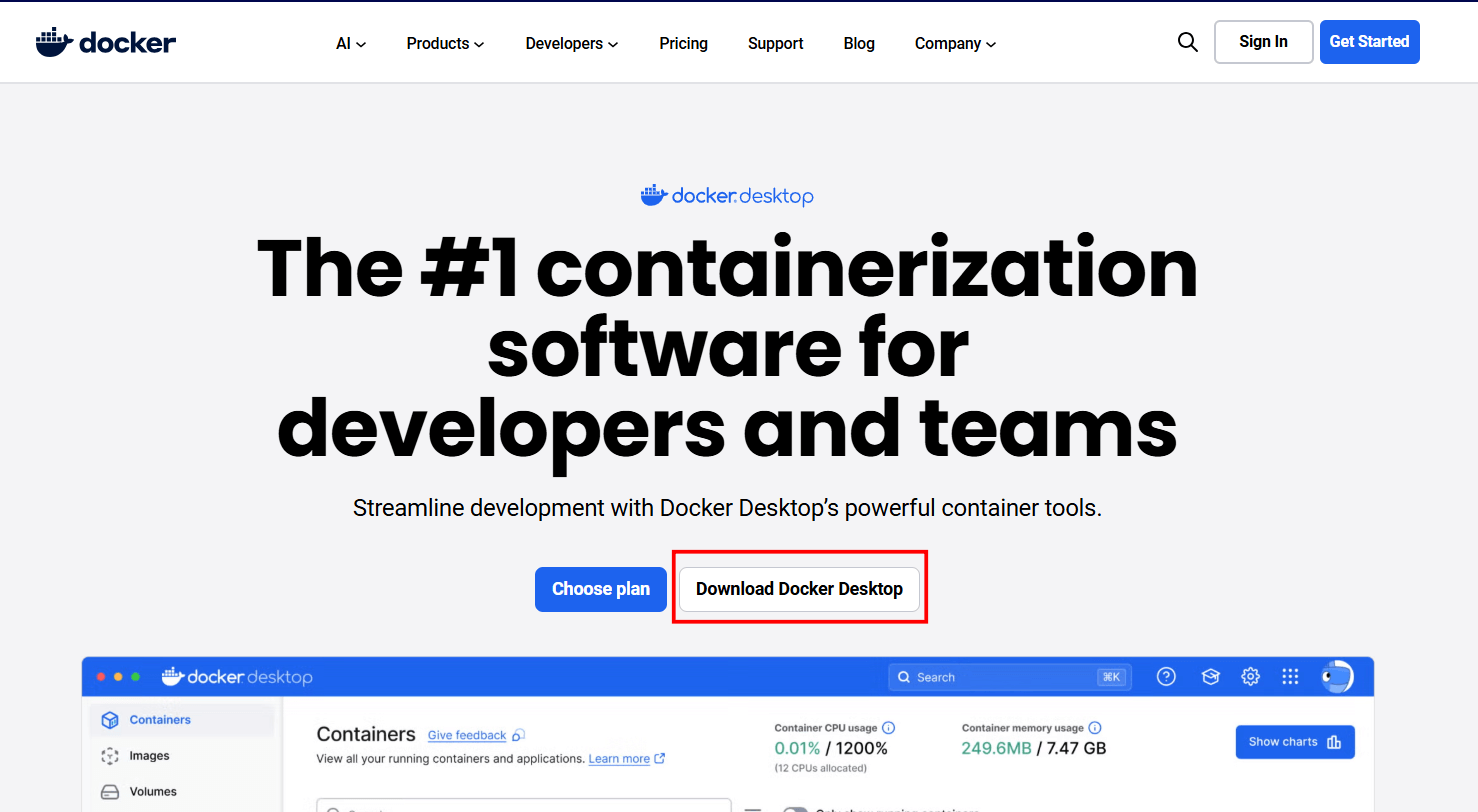Click info icon next to Container memory usage
The height and width of the screenshot is (812, 1478).
click(x=1095, y=728)
